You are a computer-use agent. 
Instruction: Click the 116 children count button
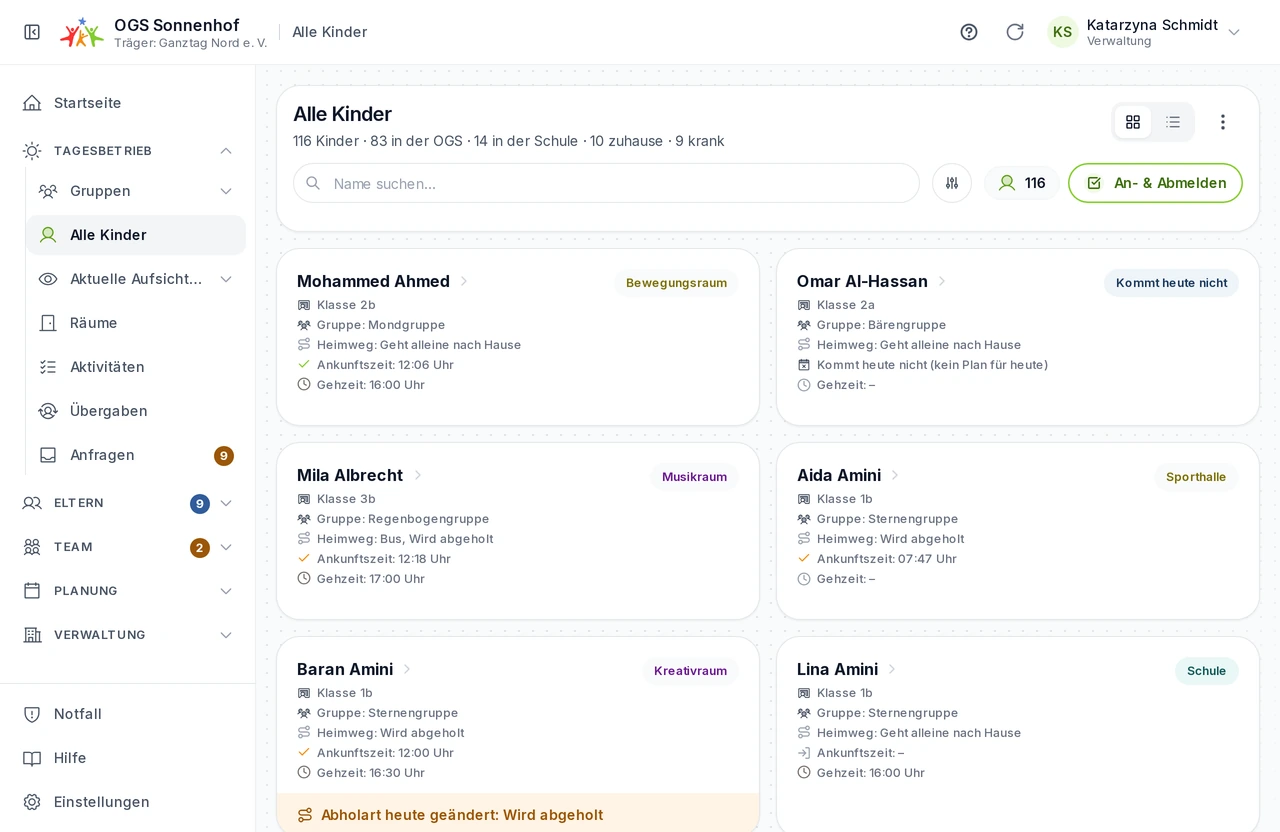pos(1022,183)
